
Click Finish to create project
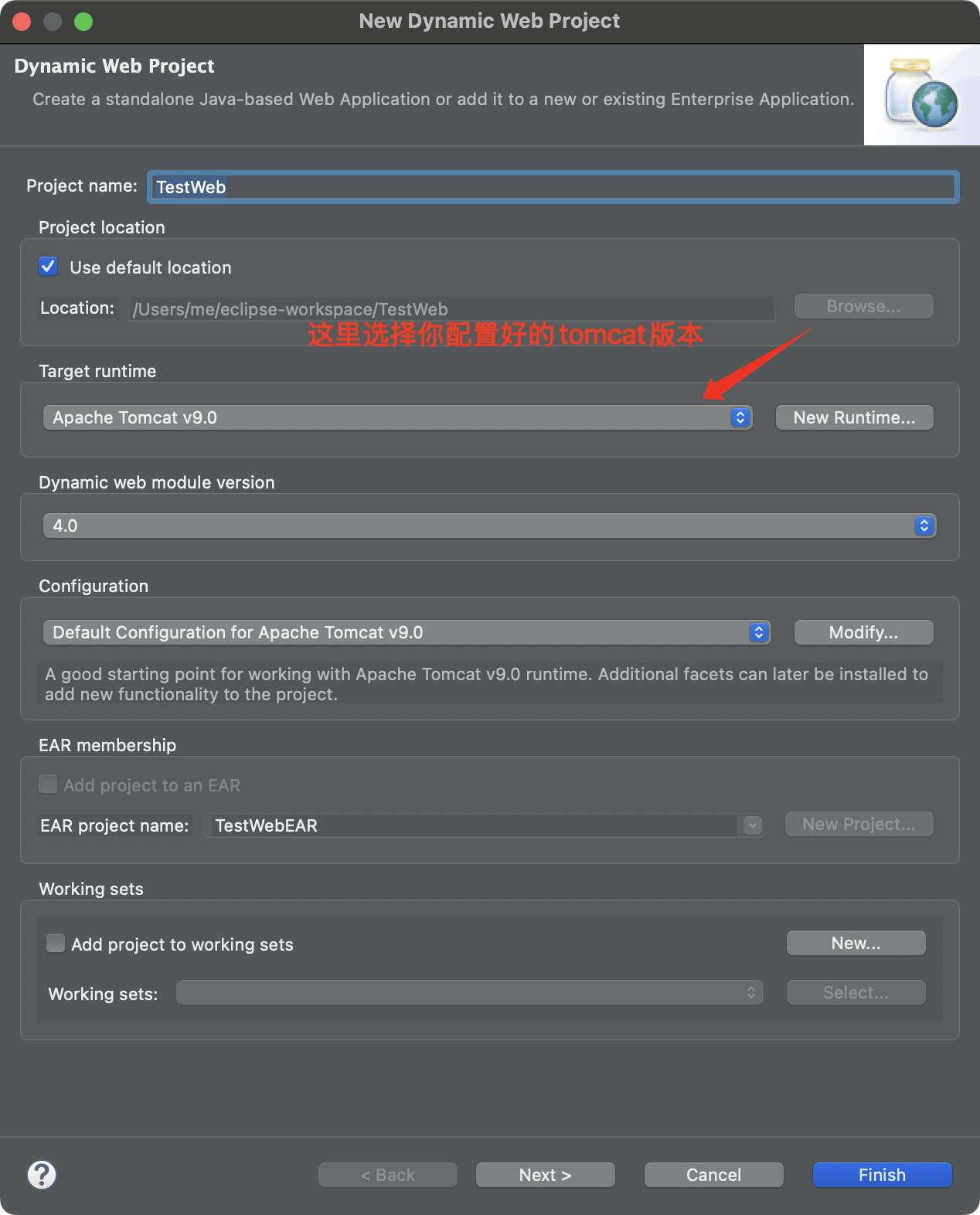[x=882, y=1175]
